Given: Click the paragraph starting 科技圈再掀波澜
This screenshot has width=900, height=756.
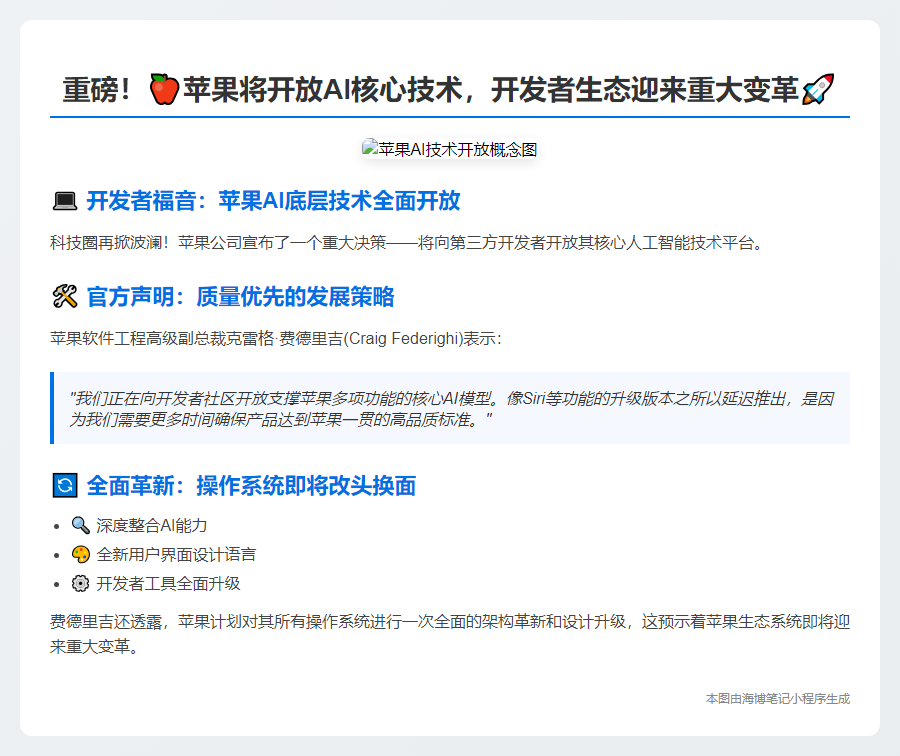Looking at the screenshot, I should [x=406, y=243].
